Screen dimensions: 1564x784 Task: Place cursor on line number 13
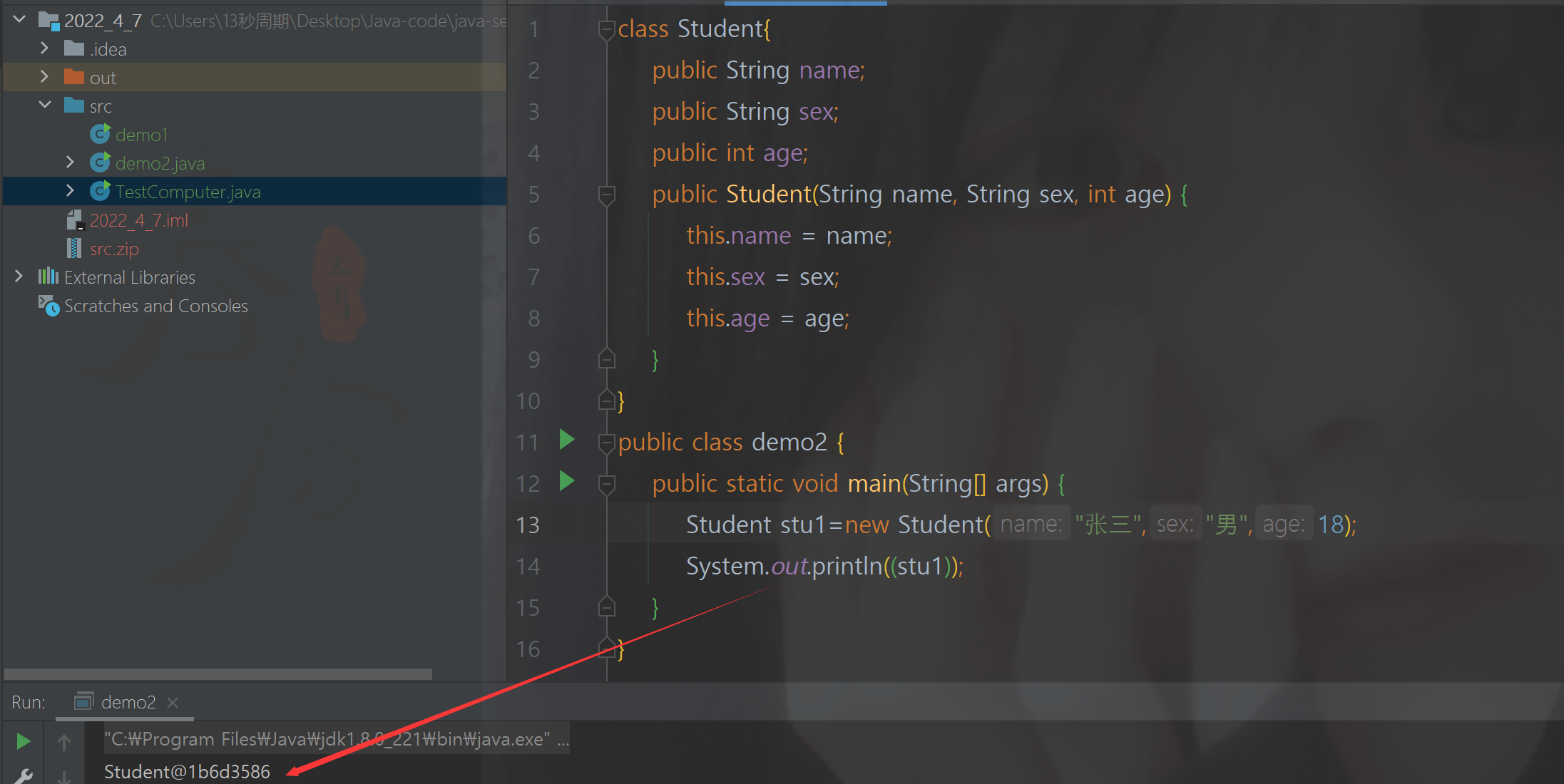[528, 525]
